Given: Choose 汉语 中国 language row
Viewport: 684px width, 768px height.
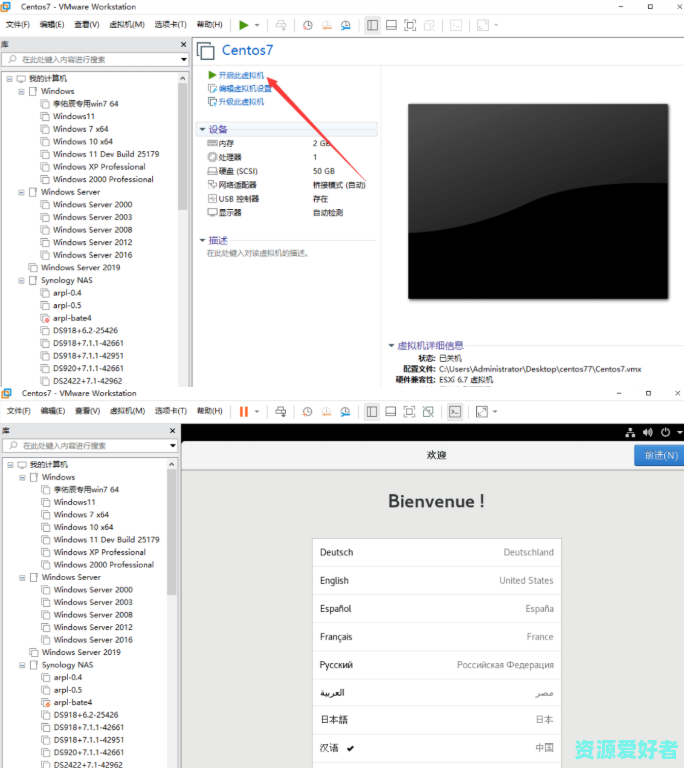Looking at the screenshot, I should coord(437,748).
